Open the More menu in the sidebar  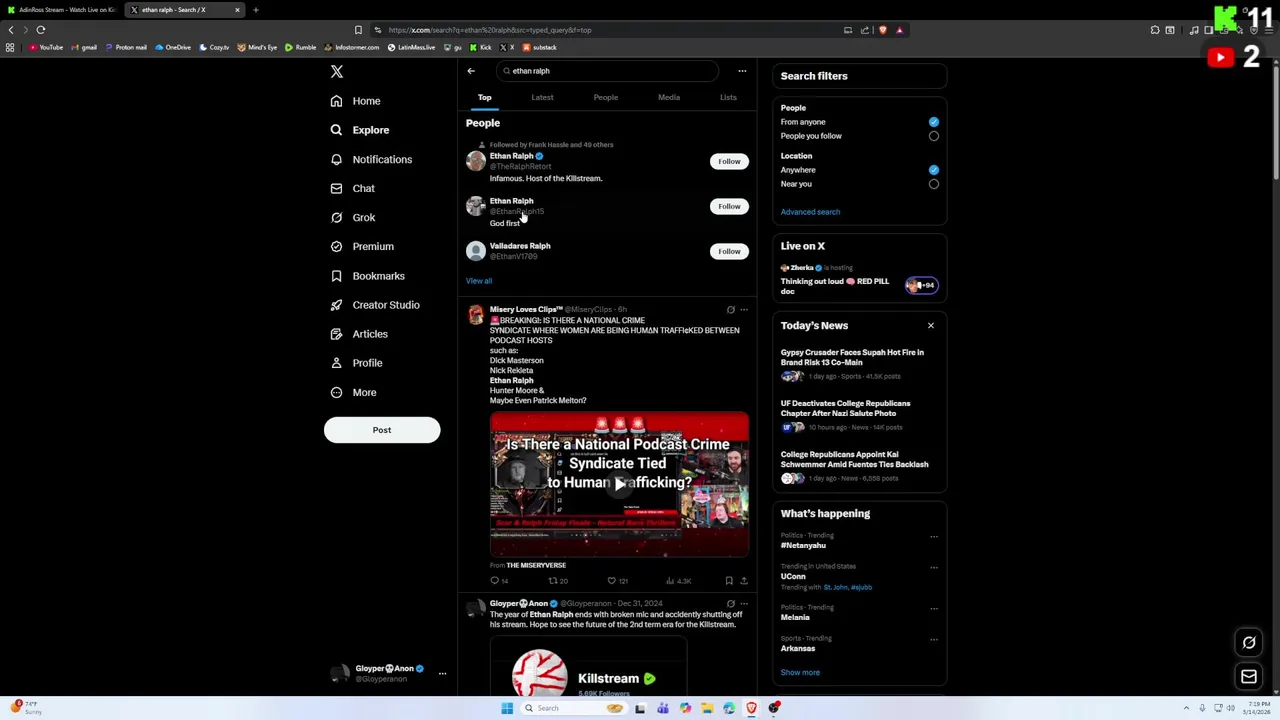click(x=353, y=393)
